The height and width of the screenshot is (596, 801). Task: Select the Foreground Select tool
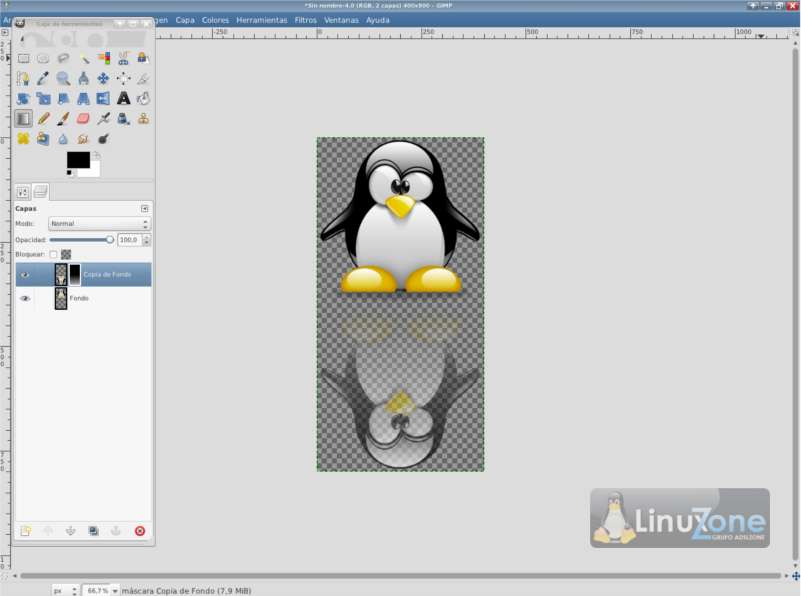click(144, 58)
